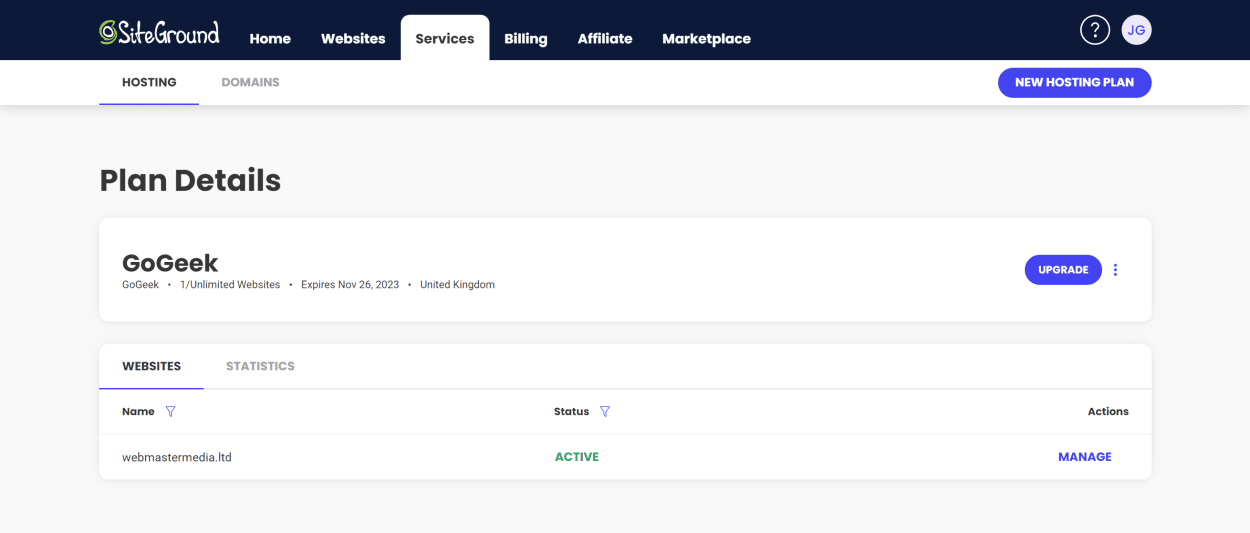This screenshot has height=533, width=1250.
Task: Click the GoGeek plan title
Action: 170,263
